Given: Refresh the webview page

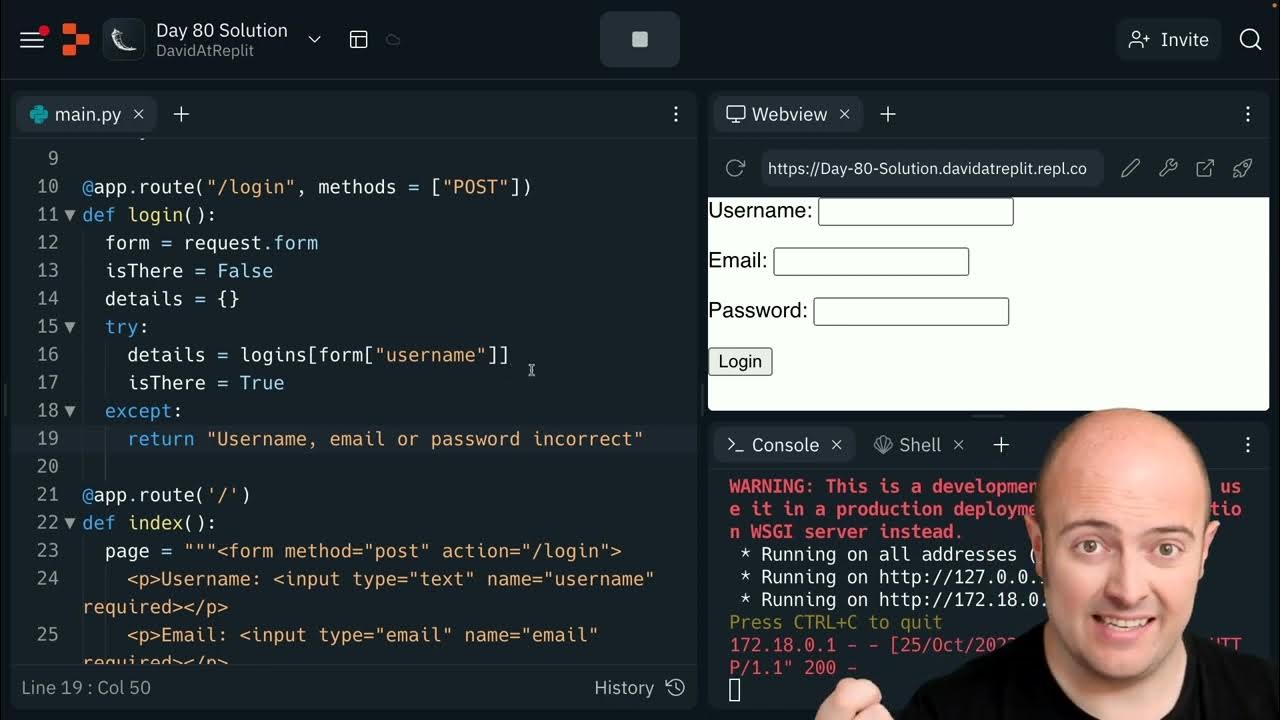Looking at the screenshot, I should [x=735, y=168].
